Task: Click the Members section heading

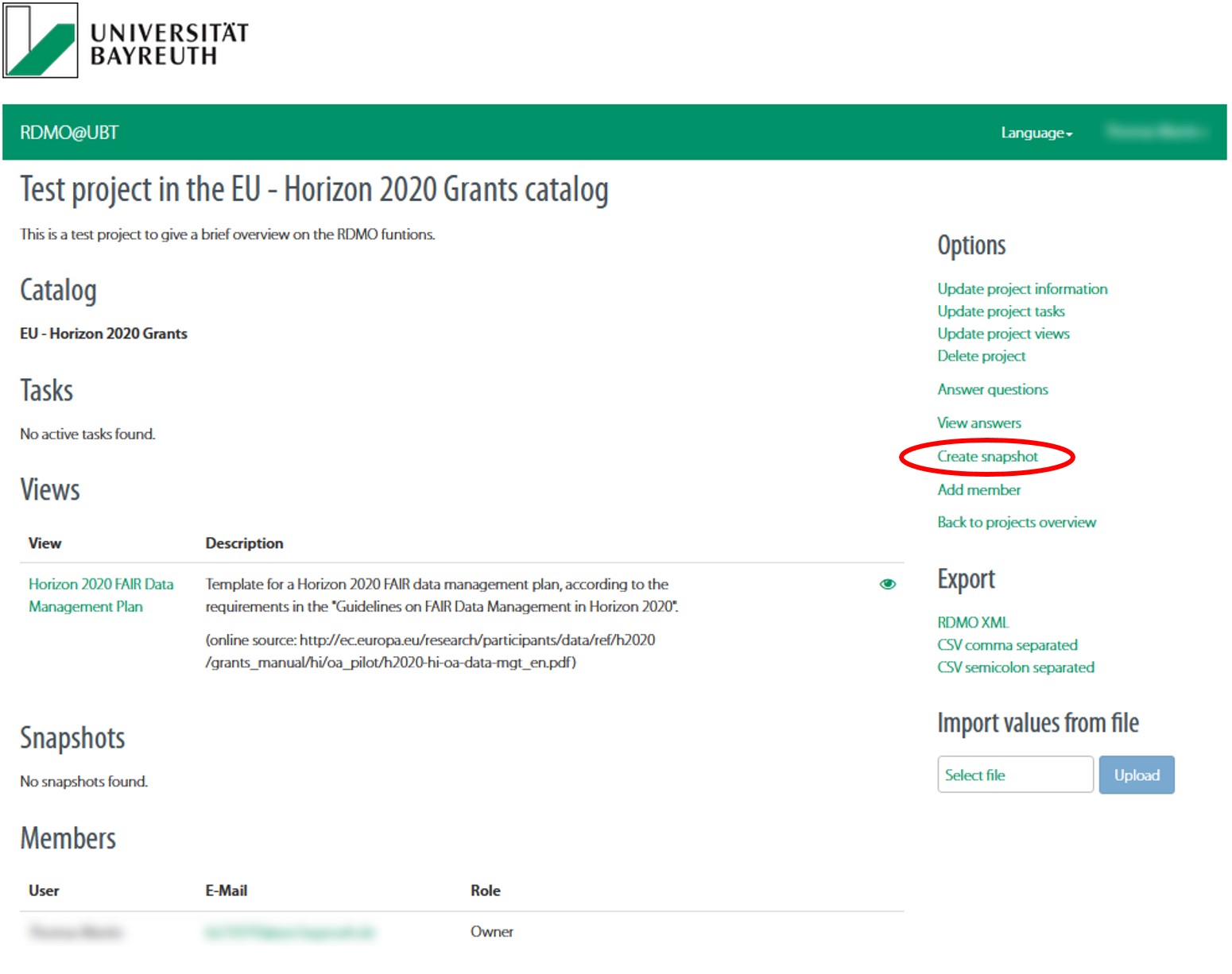Action: [x=68, y=839]
